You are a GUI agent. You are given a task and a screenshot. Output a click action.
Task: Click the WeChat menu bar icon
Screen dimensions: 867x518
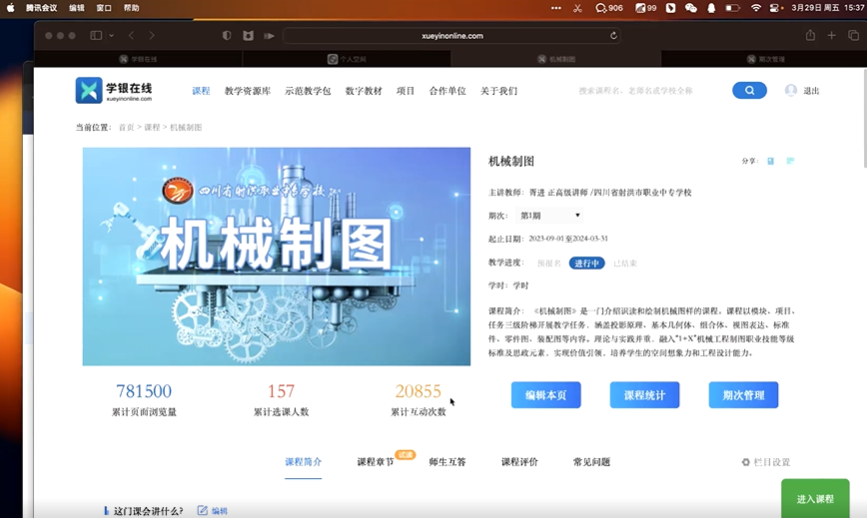coord(691,8)
